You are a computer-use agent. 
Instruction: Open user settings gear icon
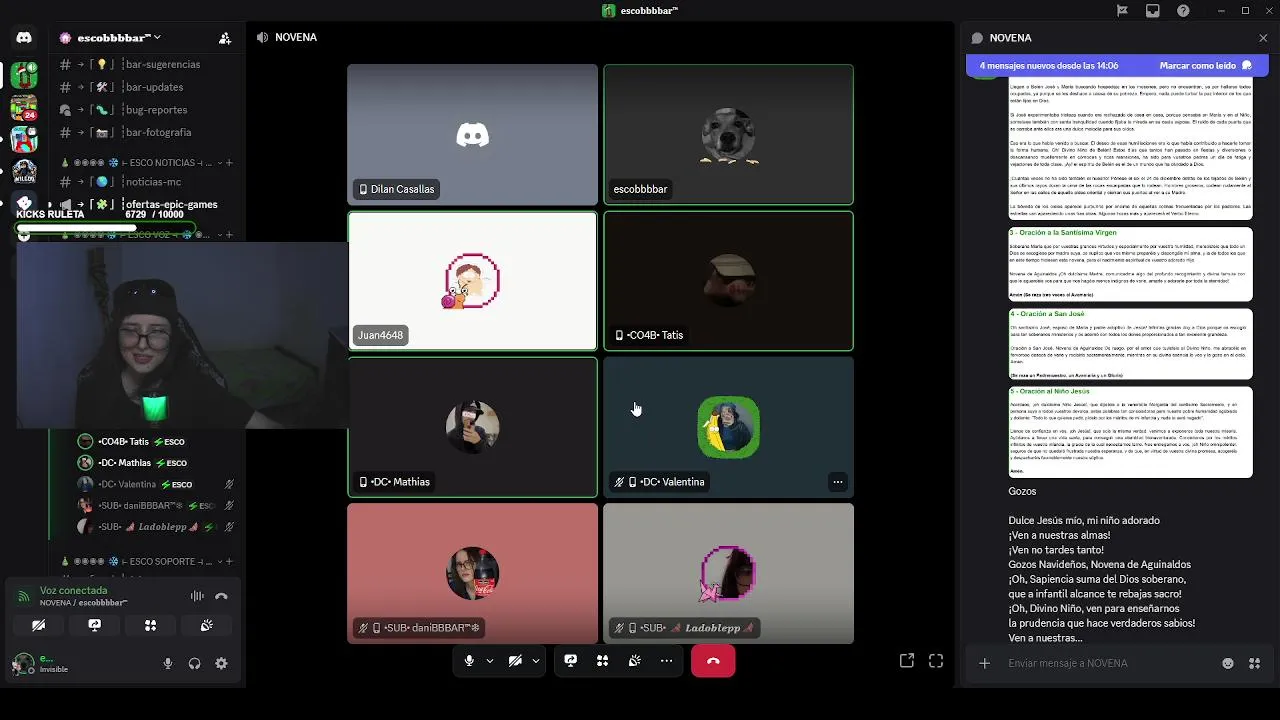coord(221,663)
